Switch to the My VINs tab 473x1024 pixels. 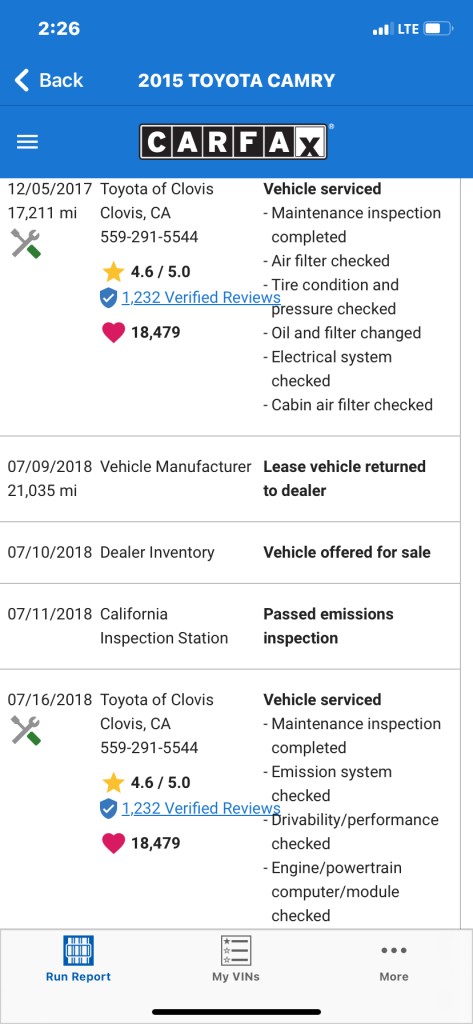236,959
